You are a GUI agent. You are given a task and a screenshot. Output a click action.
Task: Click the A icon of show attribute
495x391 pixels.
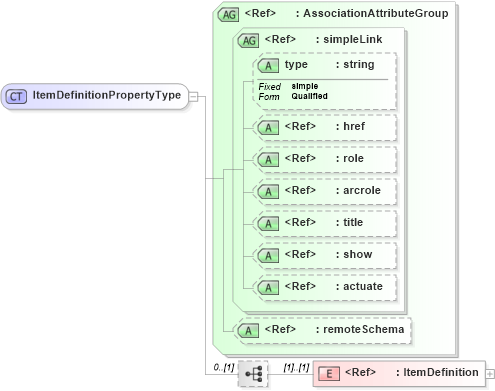268,256
